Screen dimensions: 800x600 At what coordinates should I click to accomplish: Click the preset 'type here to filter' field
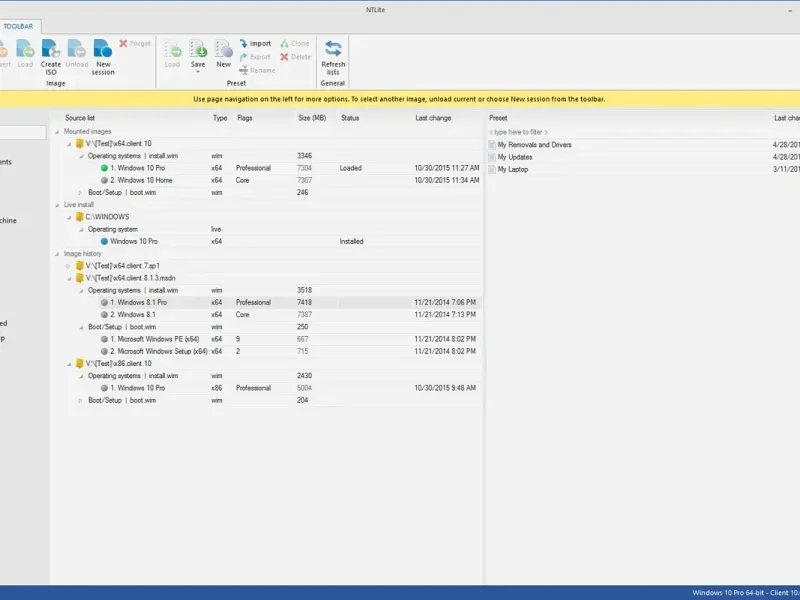point(530,132)
